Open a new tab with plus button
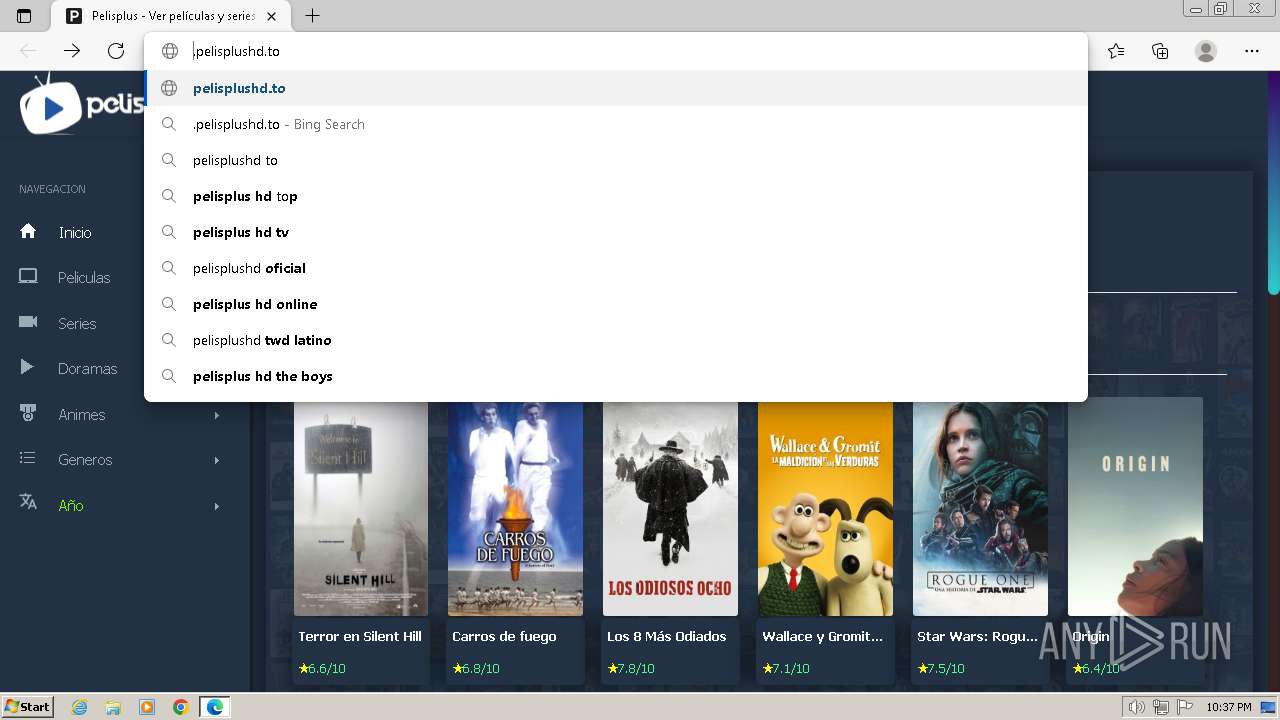The image size is (1280, 720). pos(313,16)
